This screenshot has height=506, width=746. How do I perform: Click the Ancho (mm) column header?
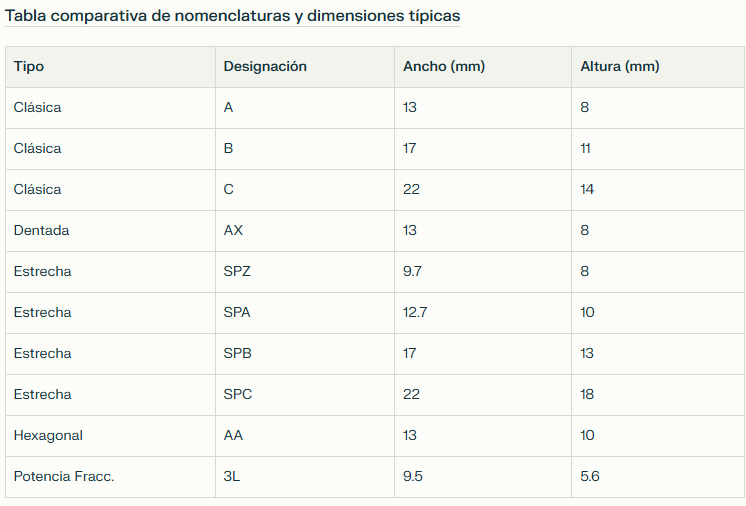coord(483,67)
